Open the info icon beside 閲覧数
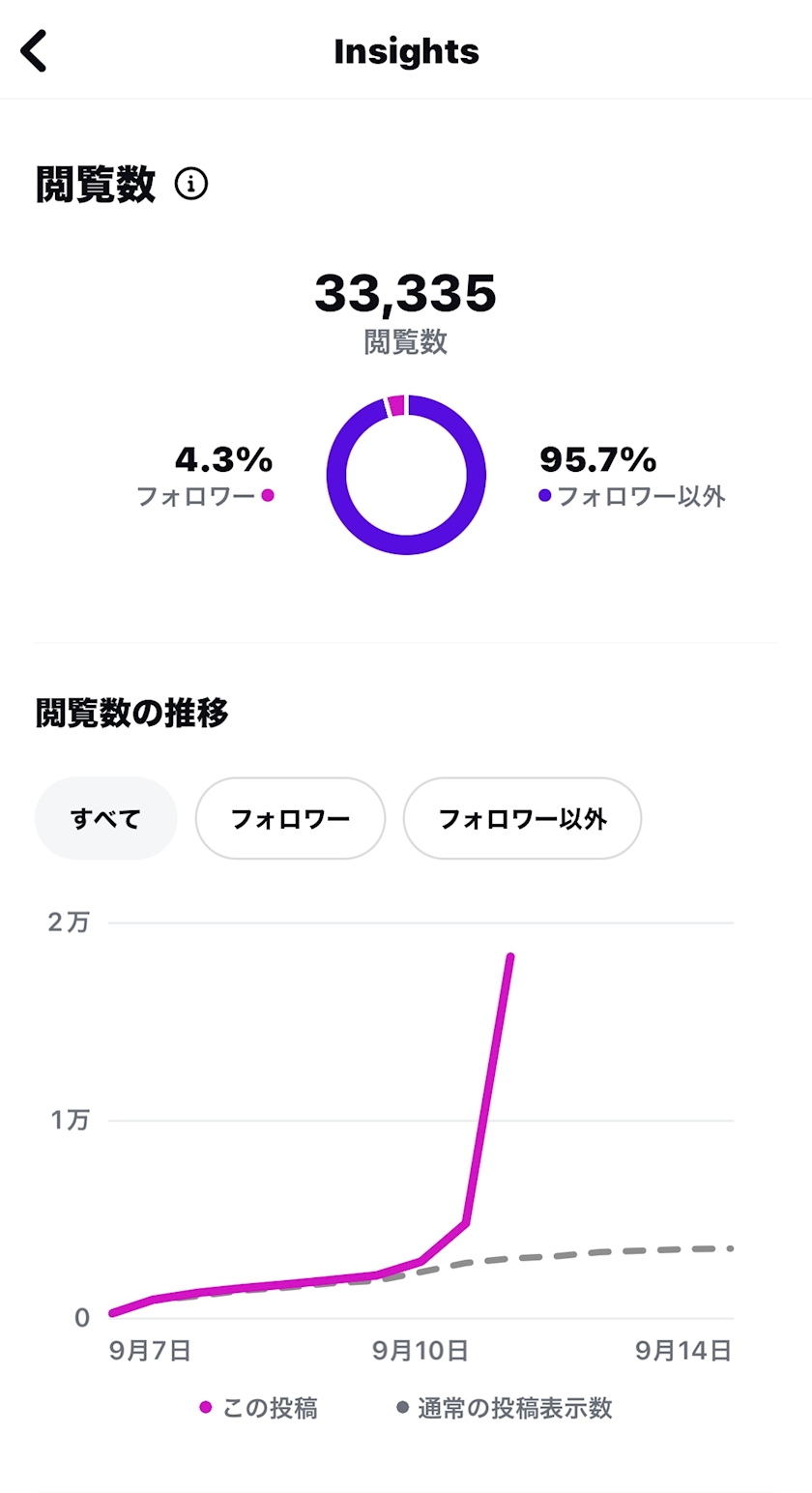Image resolution: width=812 pixels, height=1493 pixels. [191, 183]
